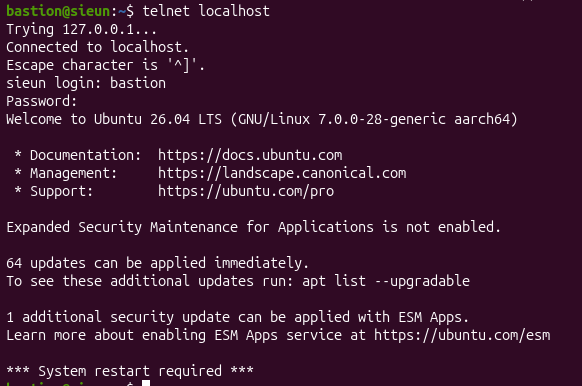Click the '64 updates can be applied immediately.' line
The width and height of the screenshot is (582, 386).
click(157, 263)
